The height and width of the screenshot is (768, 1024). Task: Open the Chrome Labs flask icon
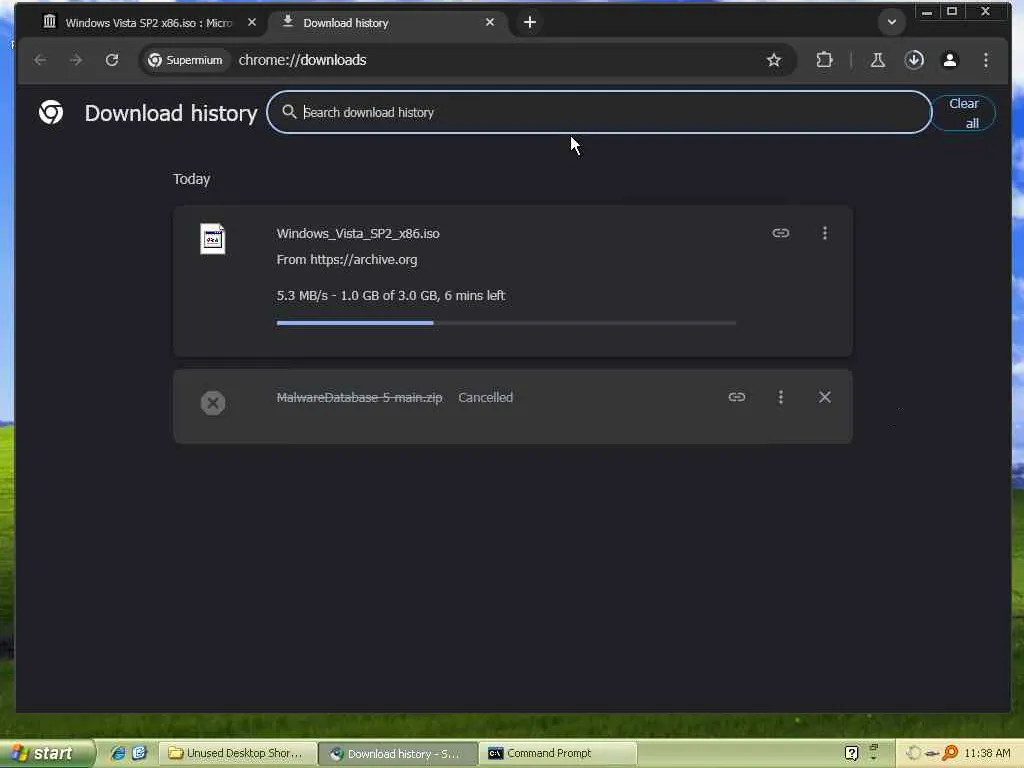pyautogui.click(x=878, y=60)
